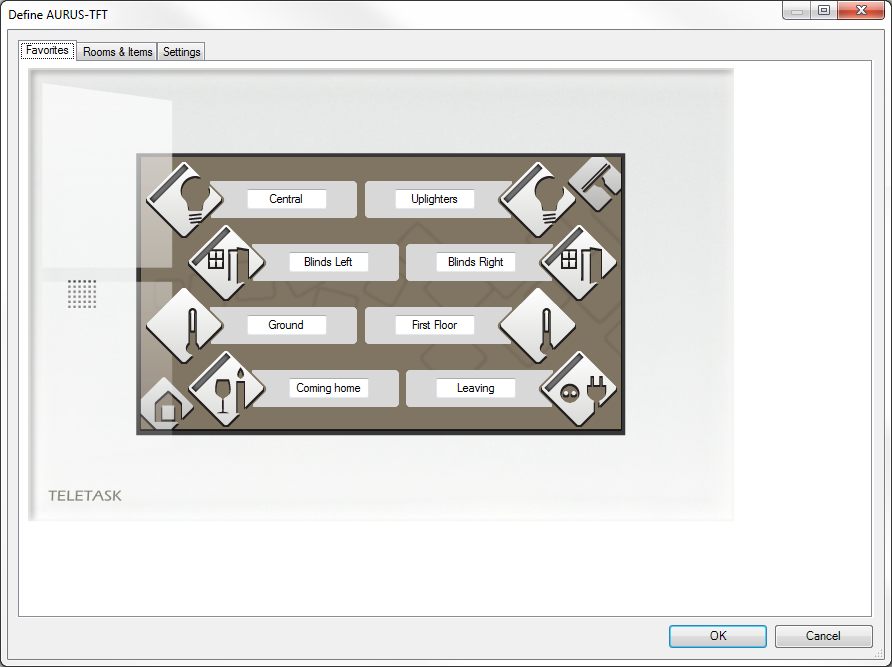Viewport: 892px width, 667px height.
Task: Select the Favorites tab
Action: pos(48,51)
